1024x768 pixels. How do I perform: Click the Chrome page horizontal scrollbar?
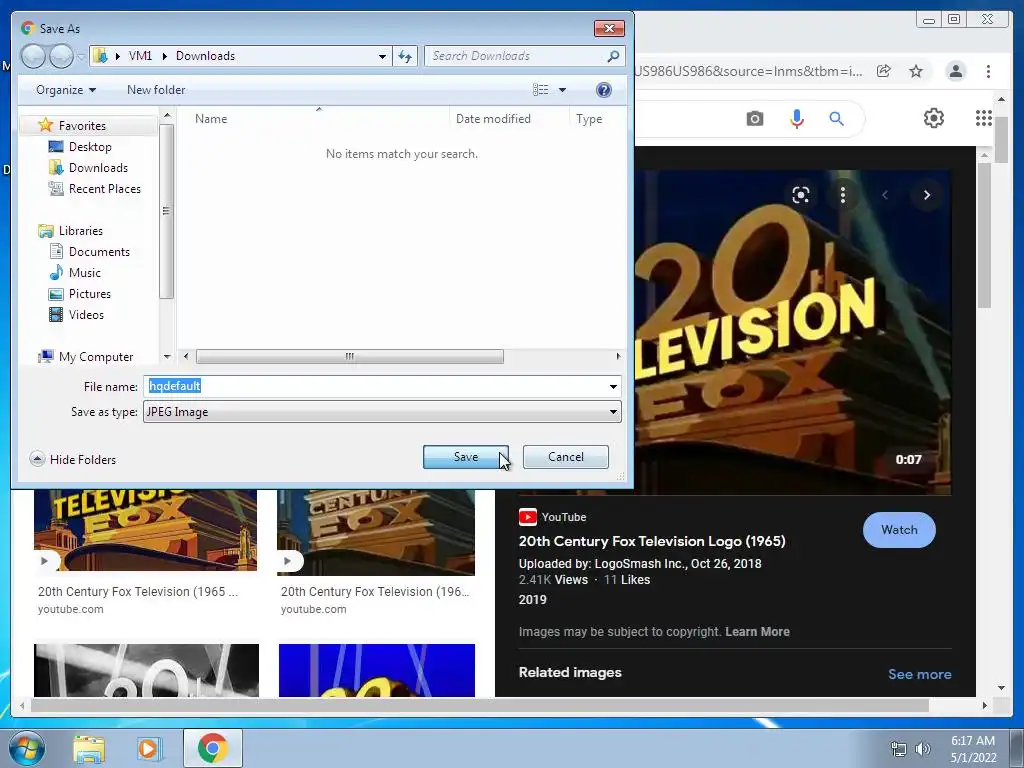point(480,706)
